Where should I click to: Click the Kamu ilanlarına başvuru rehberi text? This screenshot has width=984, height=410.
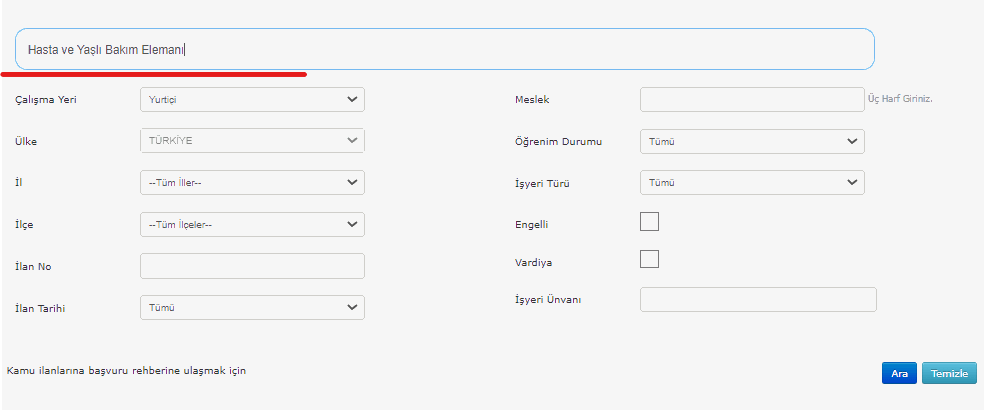click(x=126, y=370)
